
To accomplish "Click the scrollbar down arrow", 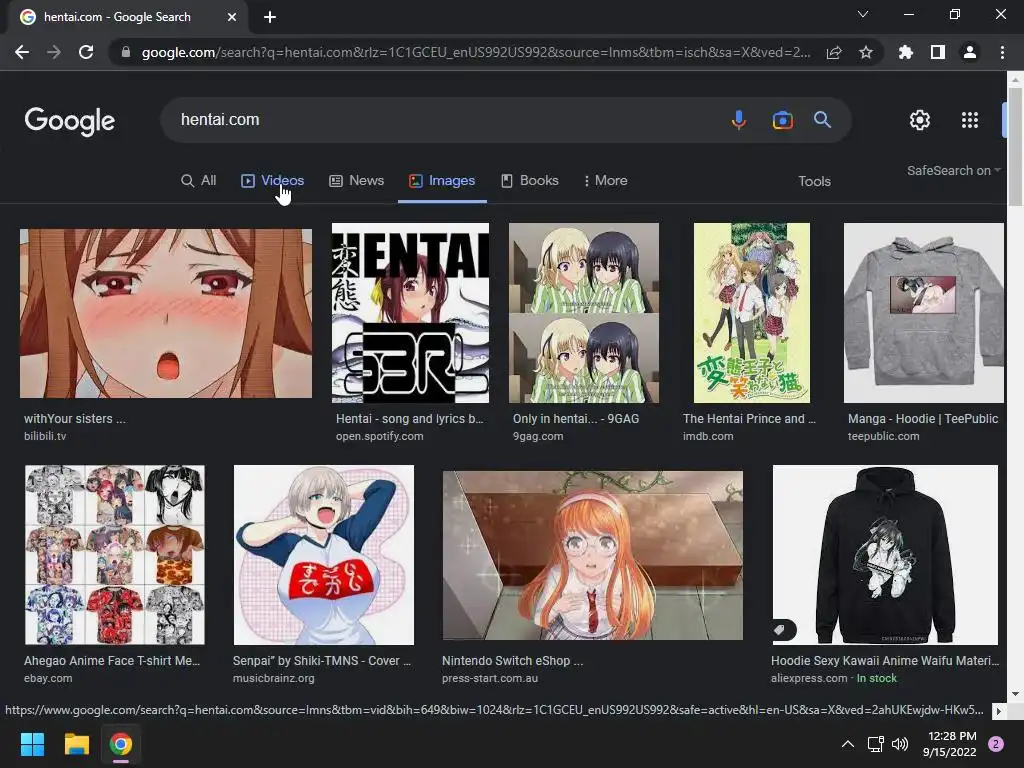I will click(x=1015, y=694).
